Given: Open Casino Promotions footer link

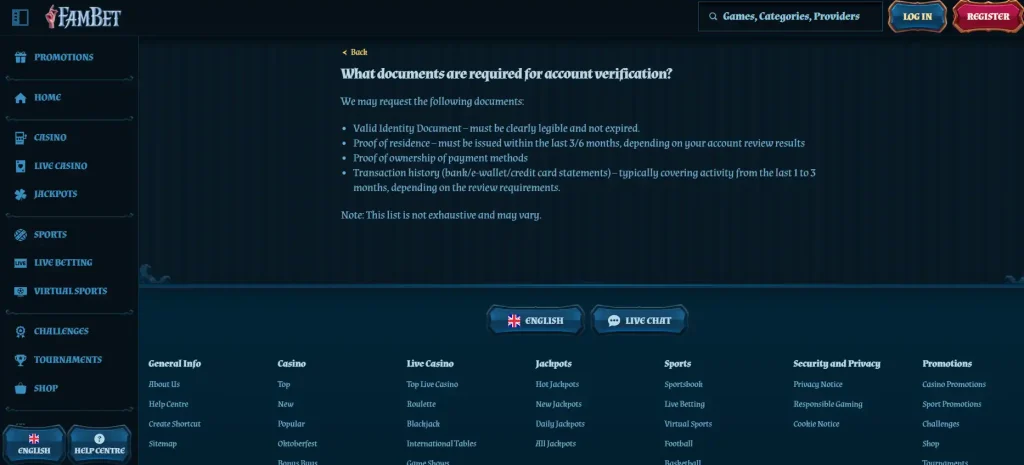Looking at the screenshot, I should pyautogui.click(x=954, y=384).
